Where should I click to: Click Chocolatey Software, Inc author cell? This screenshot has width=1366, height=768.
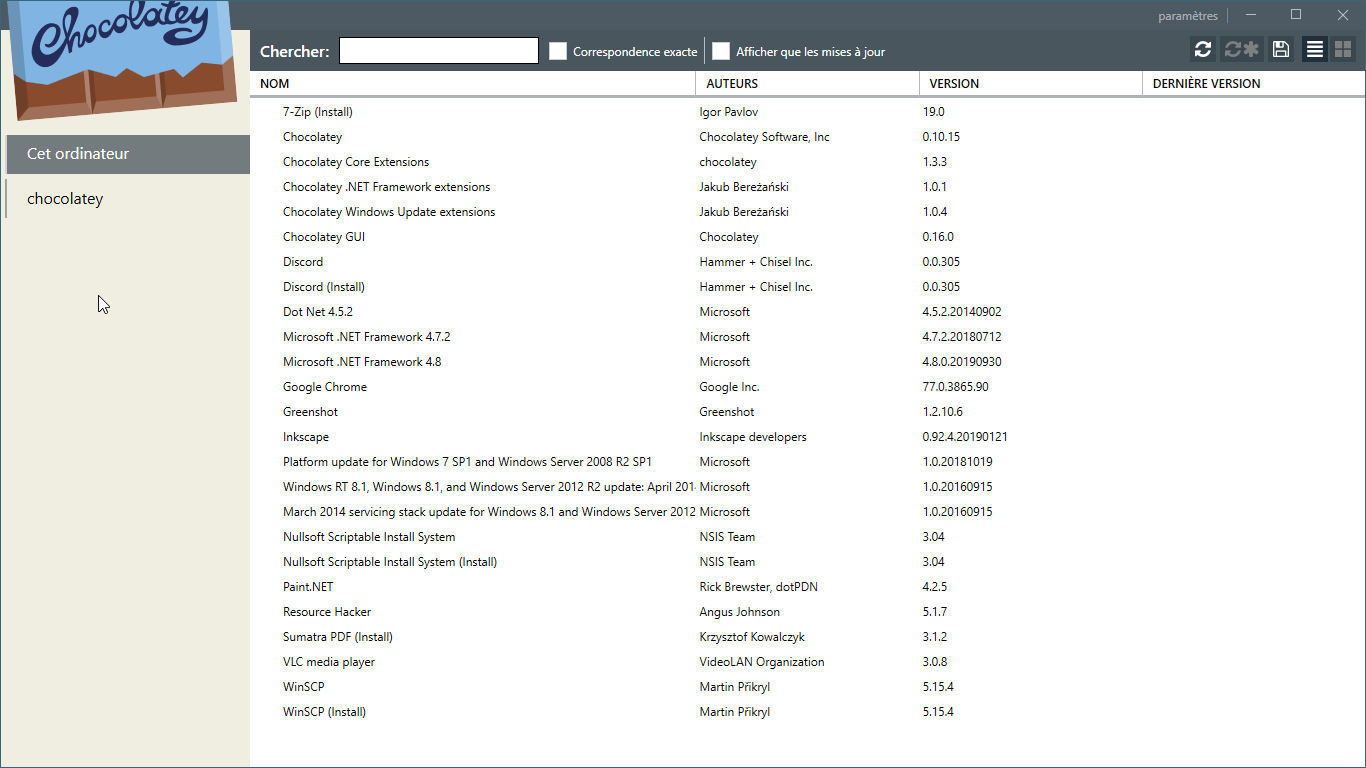pos(764,137)
